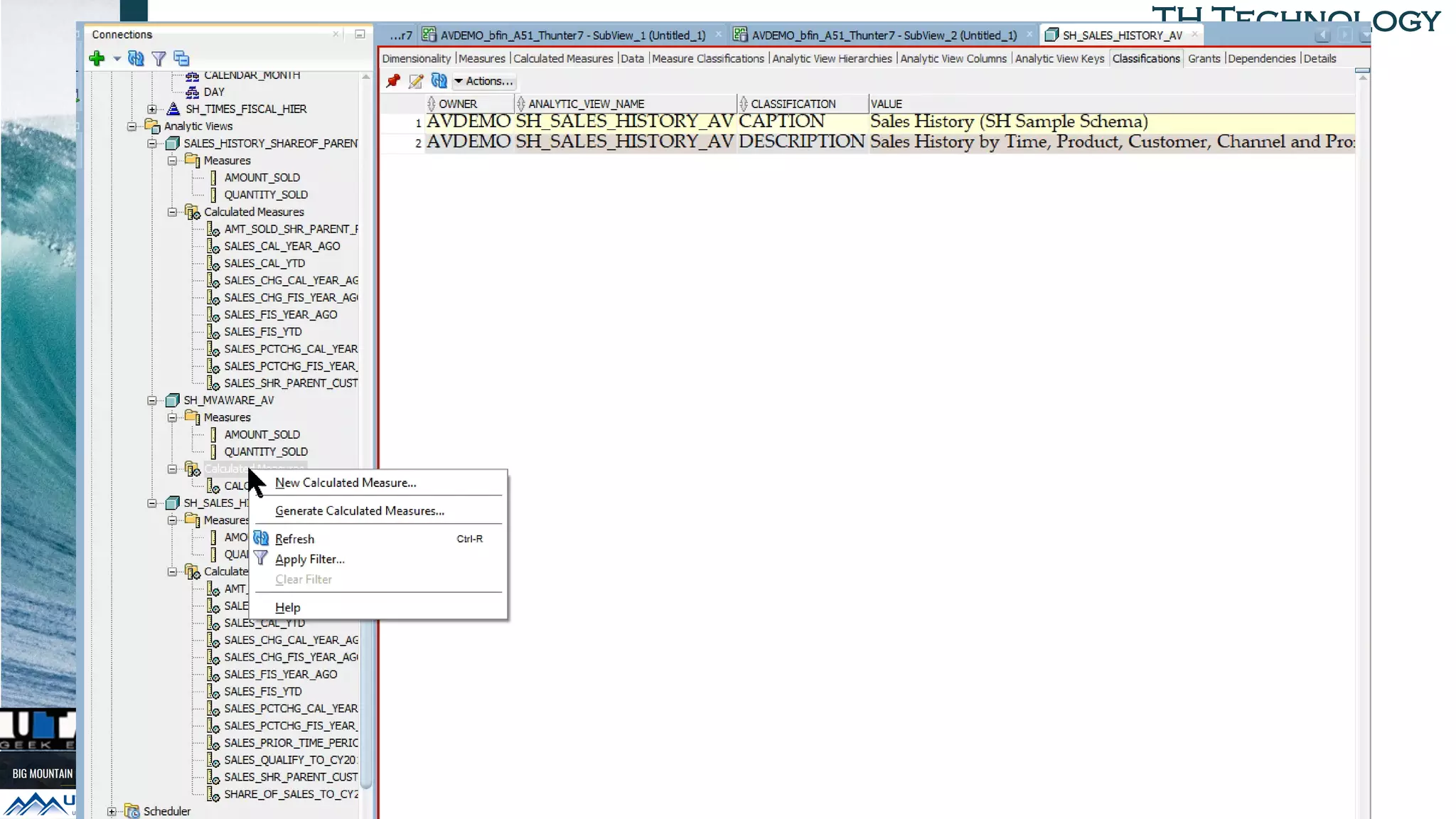
Task: Select the DESCRIPTION classification cell
Action: coord(803,141)
